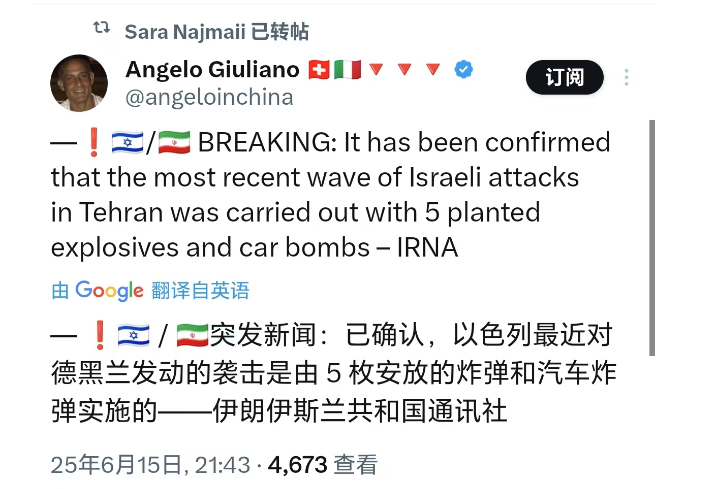The image size is (712, 489).
Task: Click the Israel flag in the English tweet
Action: pyautogui.click(x=127, y=144)
